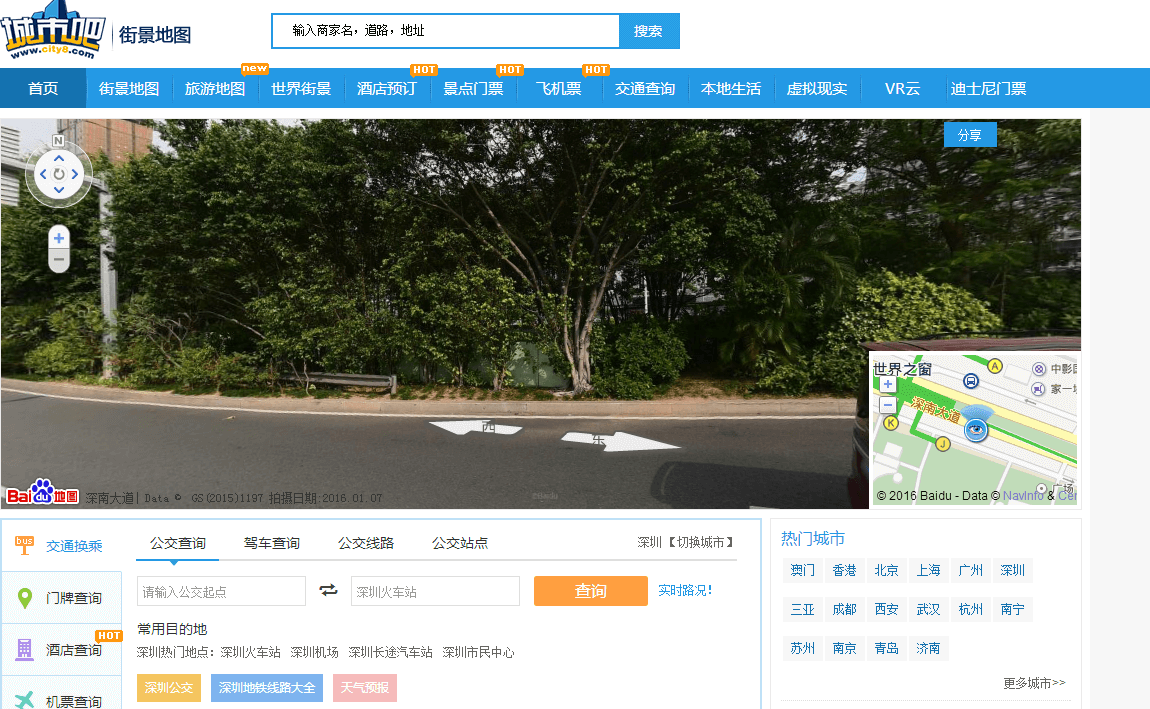This screenshot has height=709, width=1150.
Task: Swap origin and destination with the exchange arrows
Action: coord(329,590)
